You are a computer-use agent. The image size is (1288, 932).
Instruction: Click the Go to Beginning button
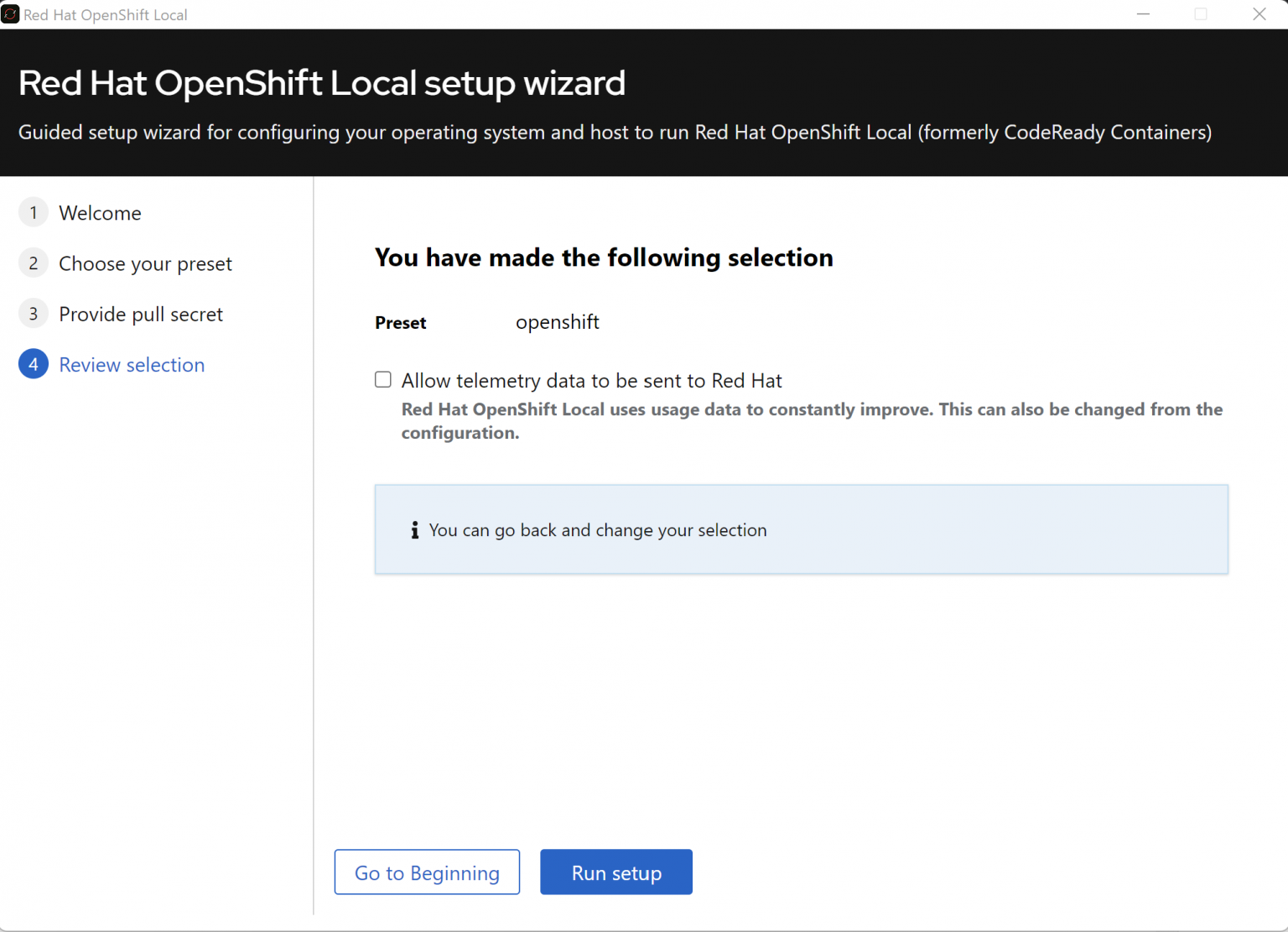coord(427,872)
